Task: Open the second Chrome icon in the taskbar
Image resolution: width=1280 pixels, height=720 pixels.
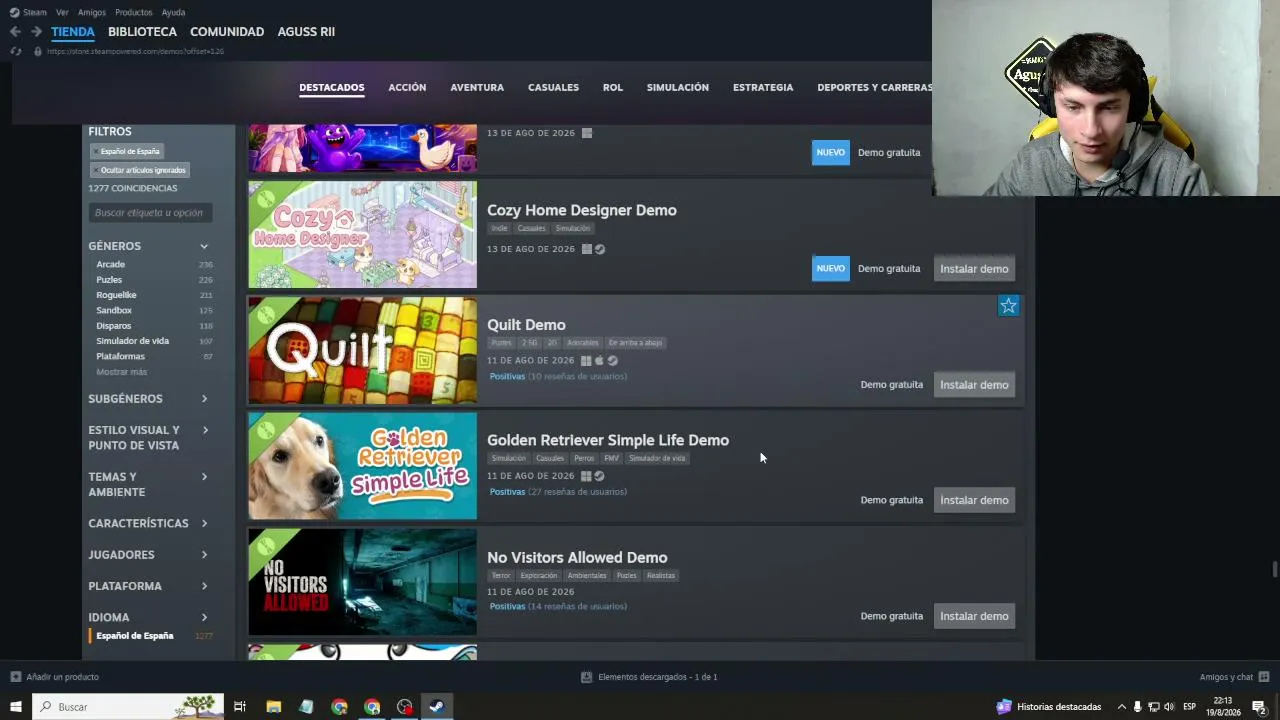Action: pos(372,707)
